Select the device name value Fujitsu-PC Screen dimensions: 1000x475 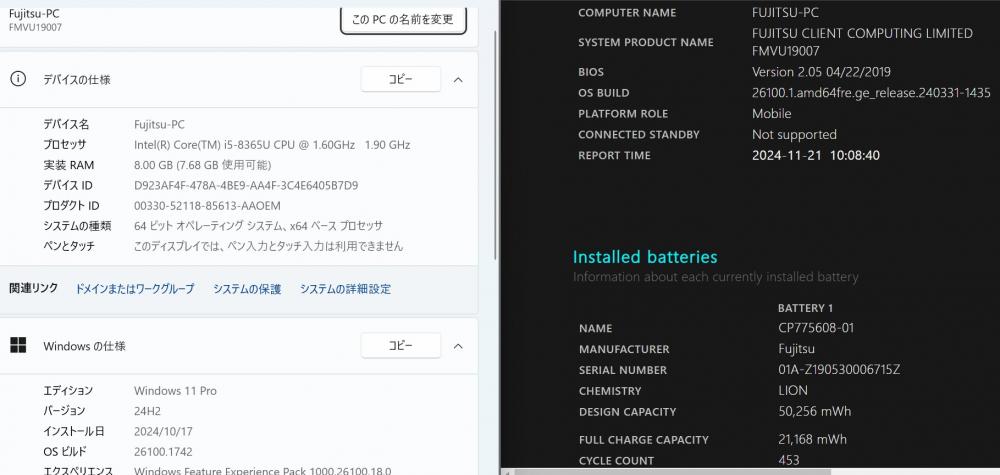coord(159,125)
